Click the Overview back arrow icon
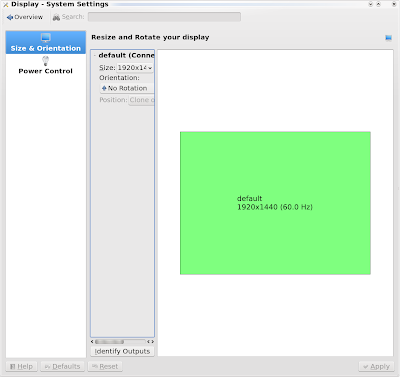Viewport: 400px width, 377px height. (10, 17)
